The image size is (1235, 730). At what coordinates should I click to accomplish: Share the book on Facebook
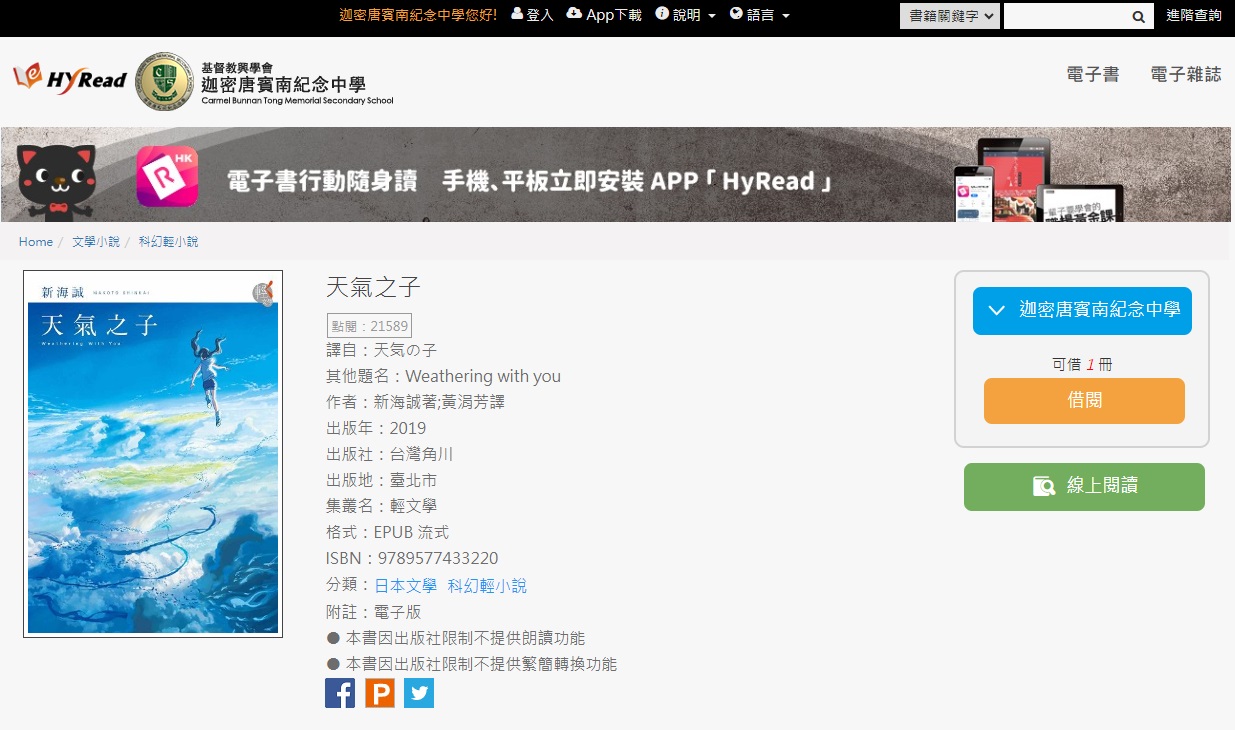pos(340,693)
